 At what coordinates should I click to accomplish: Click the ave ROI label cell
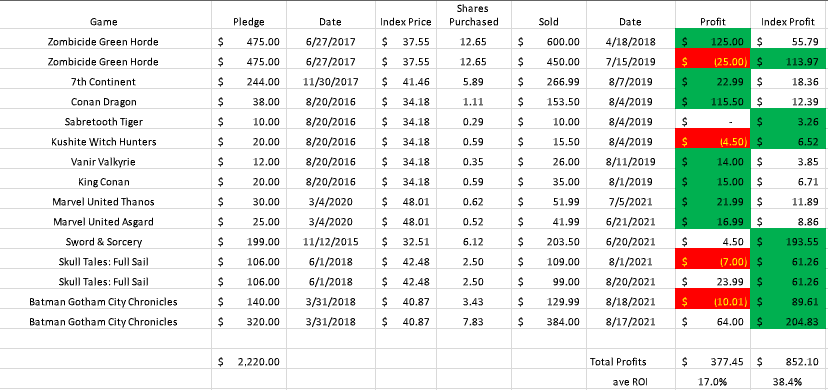point(631,381)
